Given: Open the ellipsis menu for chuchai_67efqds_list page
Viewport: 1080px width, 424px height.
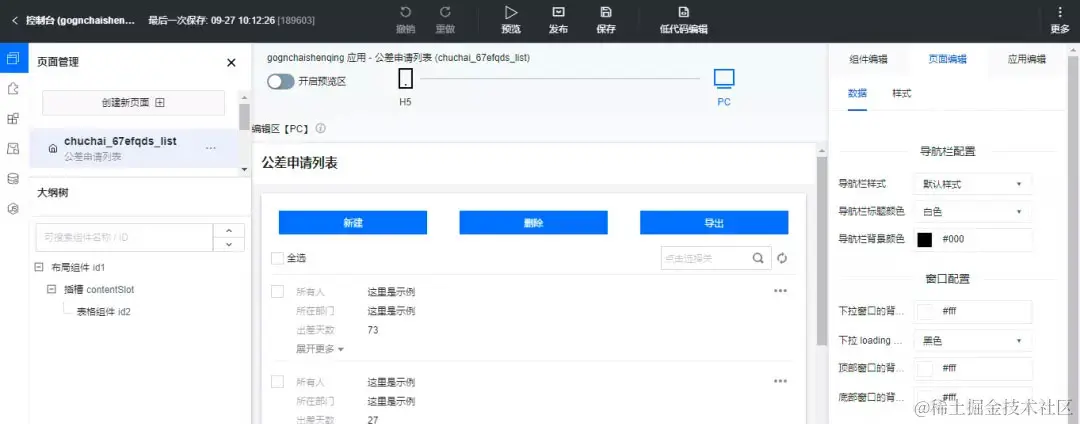Looking at the screenshot, I should click(211, 148).
